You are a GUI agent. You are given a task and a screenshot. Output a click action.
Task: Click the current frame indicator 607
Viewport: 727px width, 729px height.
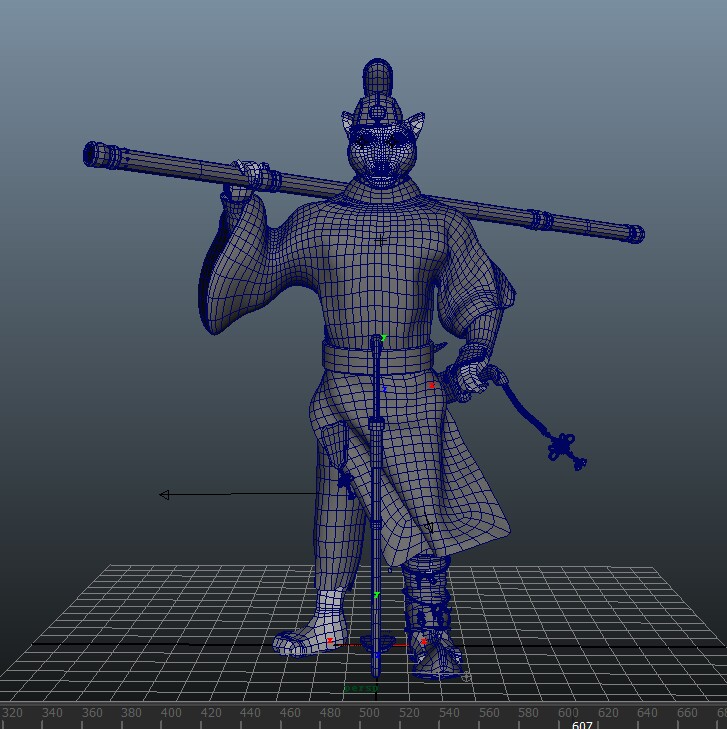pyautogui.click(x=582, y=725)
